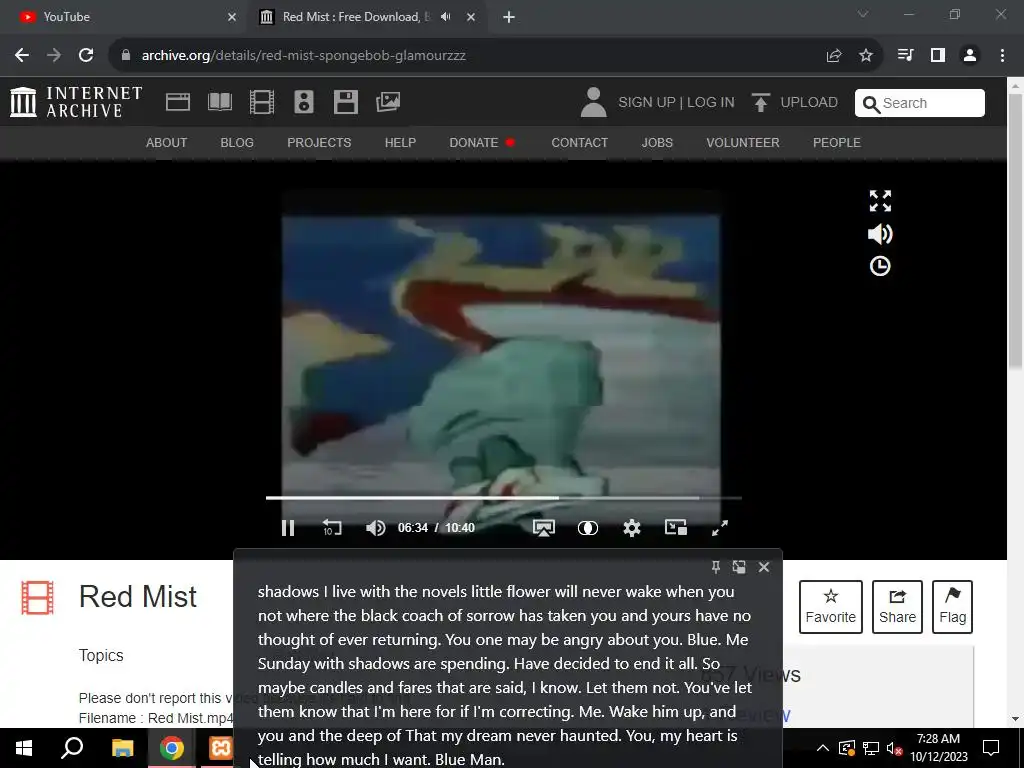Open the Chrome profile icon
The image size is (1024, 768).
coord(970,56)
